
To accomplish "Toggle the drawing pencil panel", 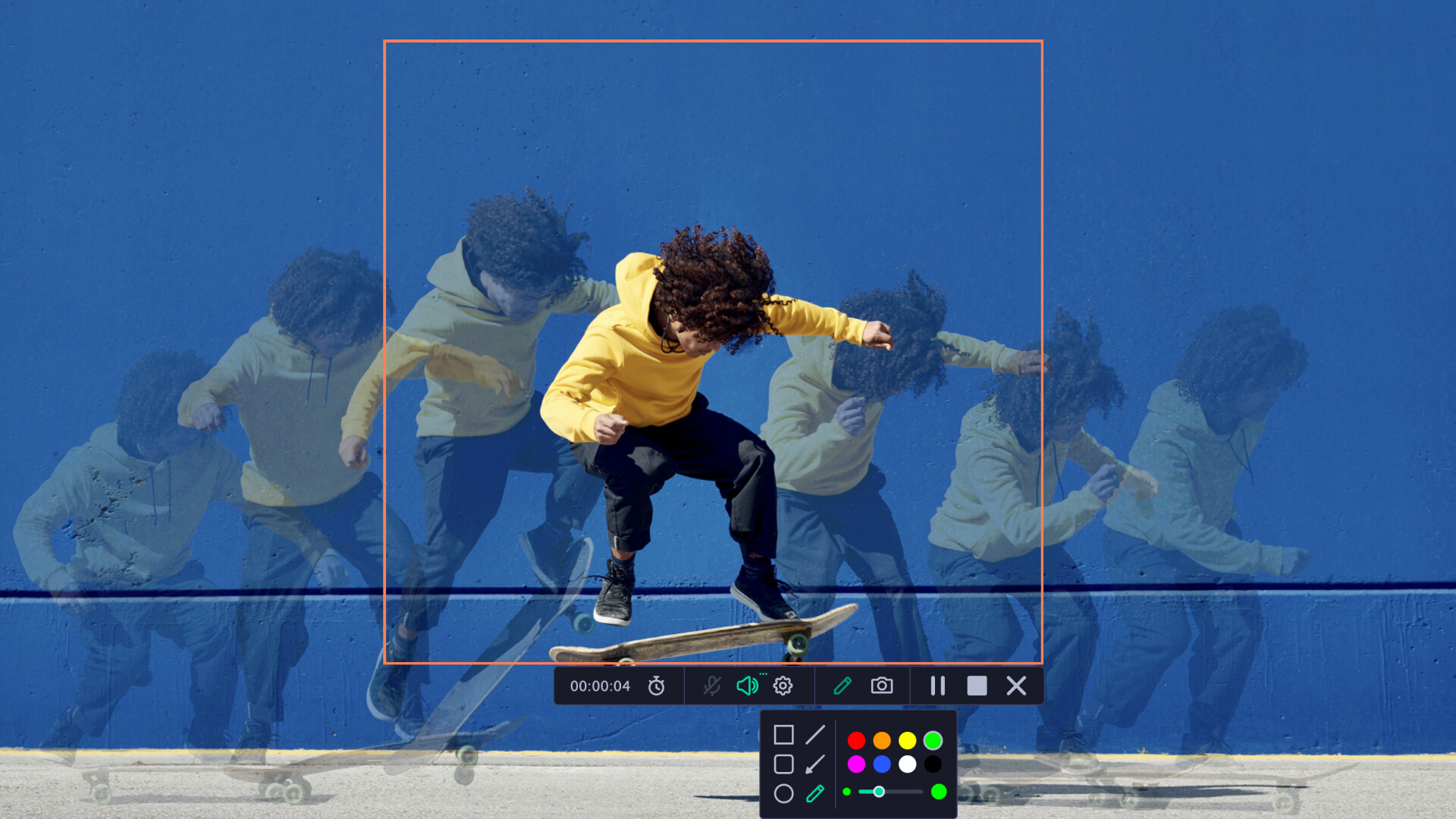I will pyautogui.click(x=843, y=686).
